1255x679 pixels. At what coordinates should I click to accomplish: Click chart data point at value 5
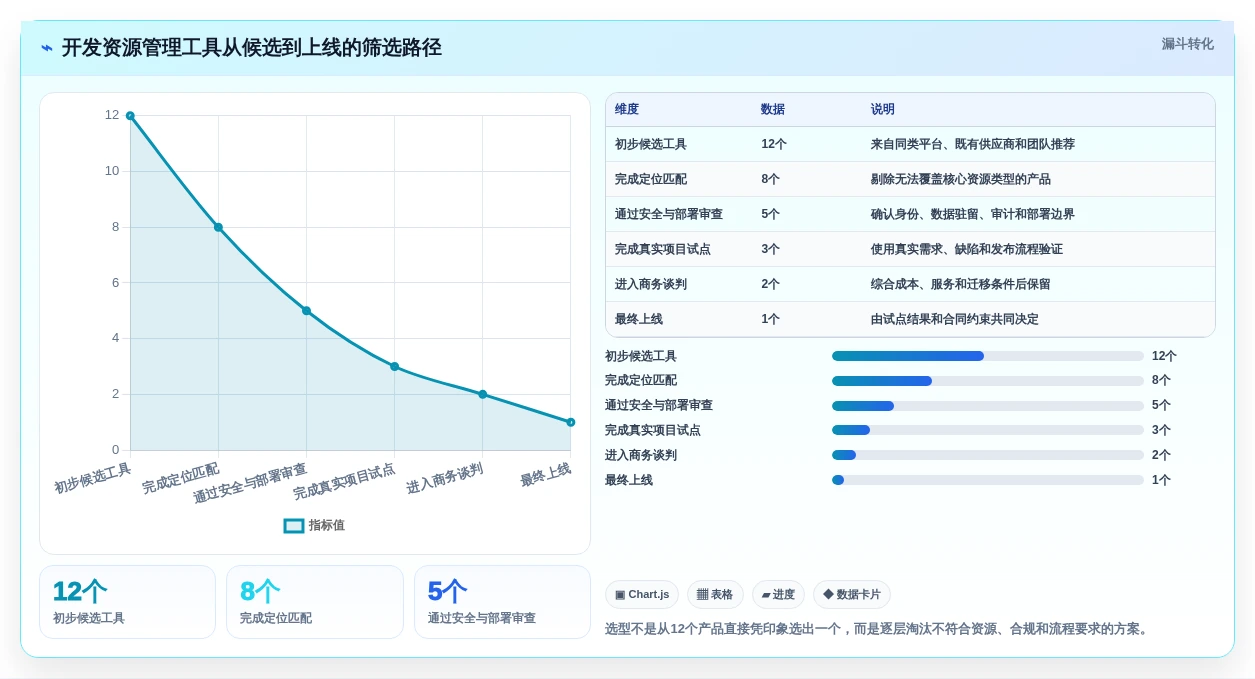tap(306, 311)
